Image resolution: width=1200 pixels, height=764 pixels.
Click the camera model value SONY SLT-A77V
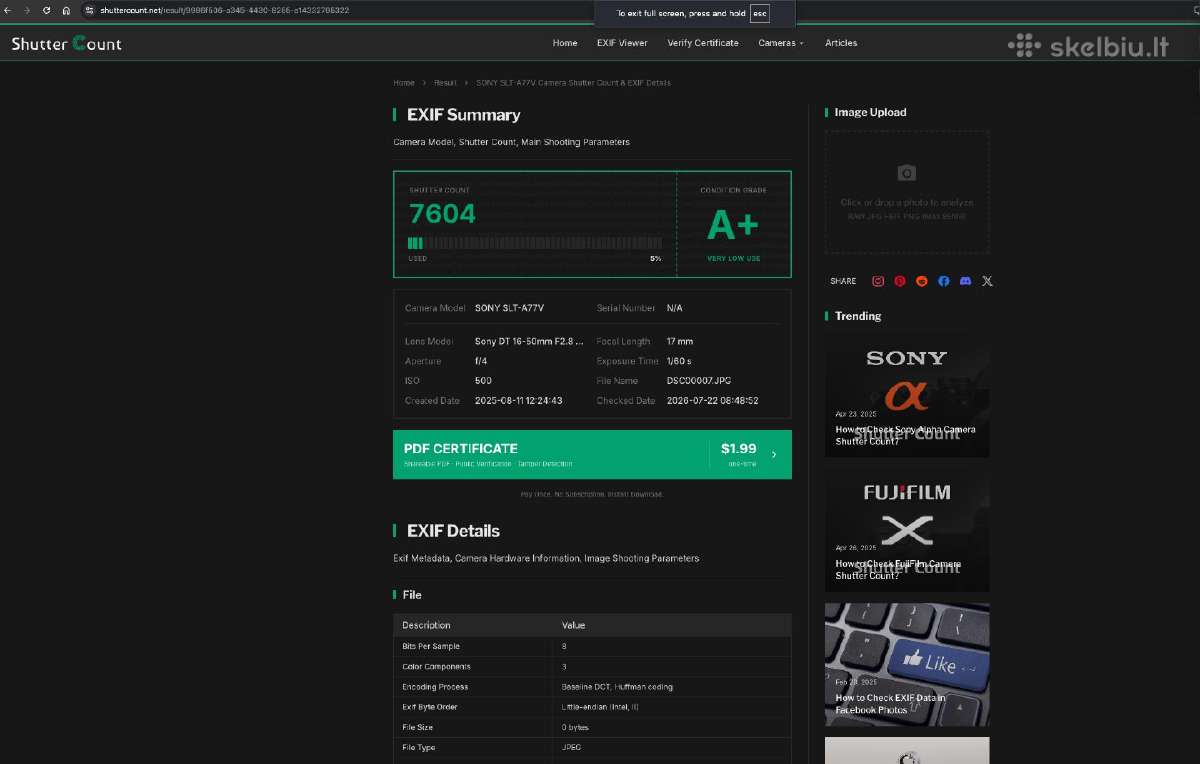[x=509, y=308]
